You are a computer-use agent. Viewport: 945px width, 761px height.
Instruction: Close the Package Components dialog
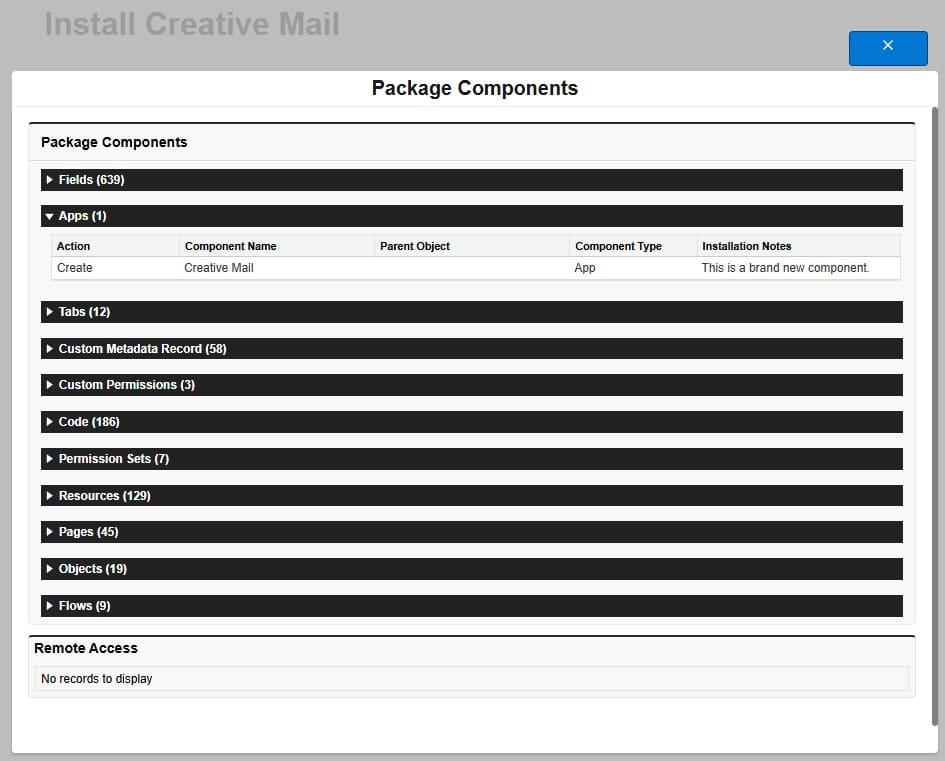point(888,48)
